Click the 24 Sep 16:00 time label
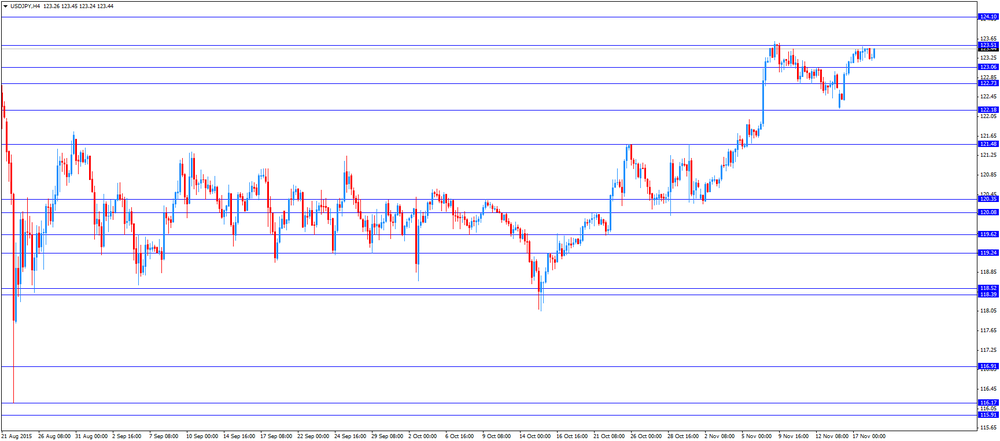1000x441 pixels. 350,437
